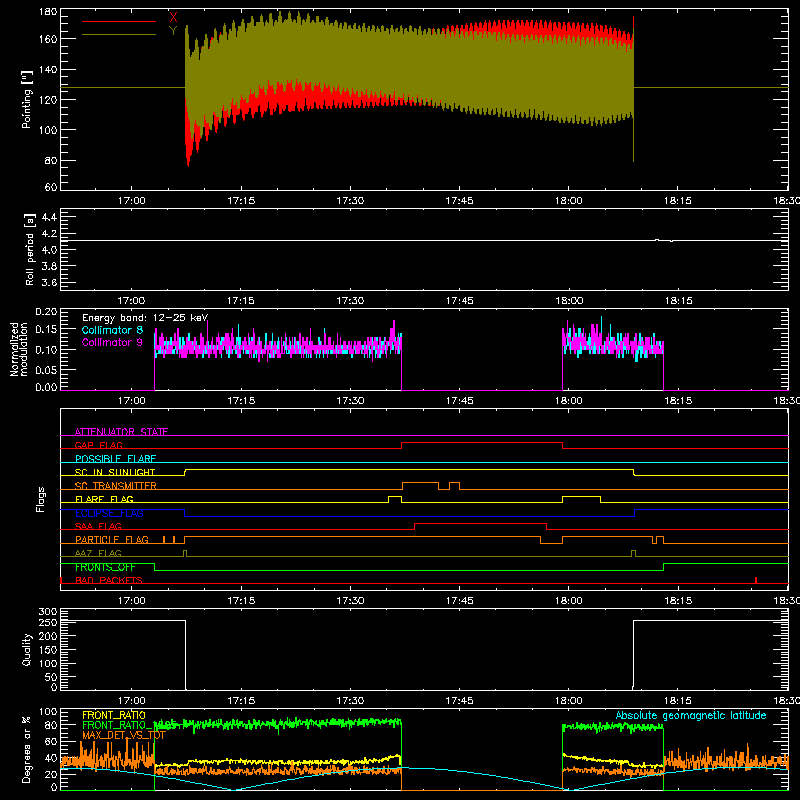
Task: Click the POSSIBLE_FLARE flag label
Action: 115,459
